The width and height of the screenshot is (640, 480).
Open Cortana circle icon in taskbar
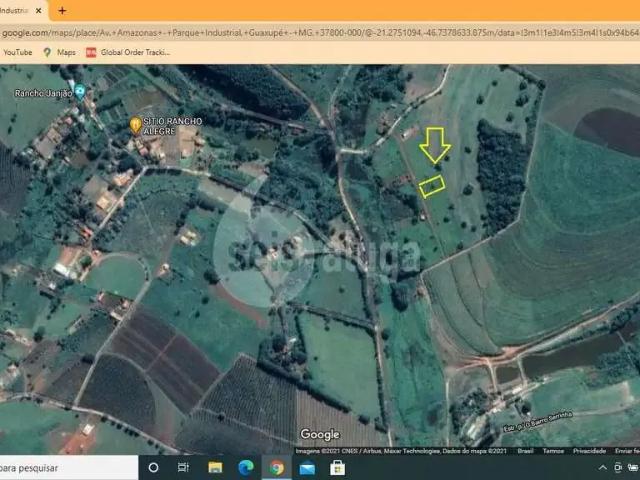154,467
